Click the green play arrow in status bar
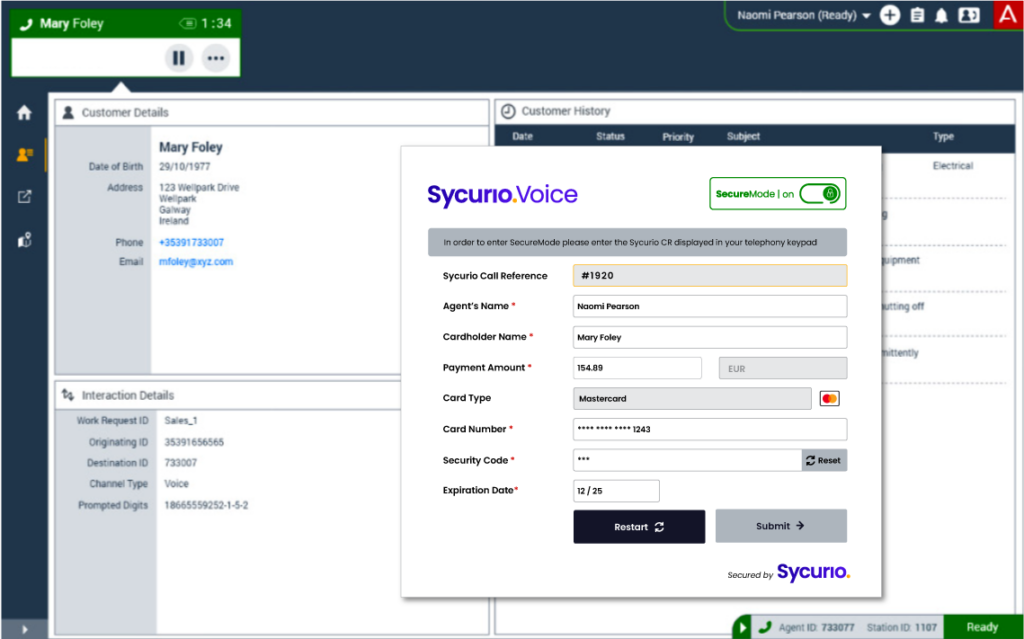 742,628
